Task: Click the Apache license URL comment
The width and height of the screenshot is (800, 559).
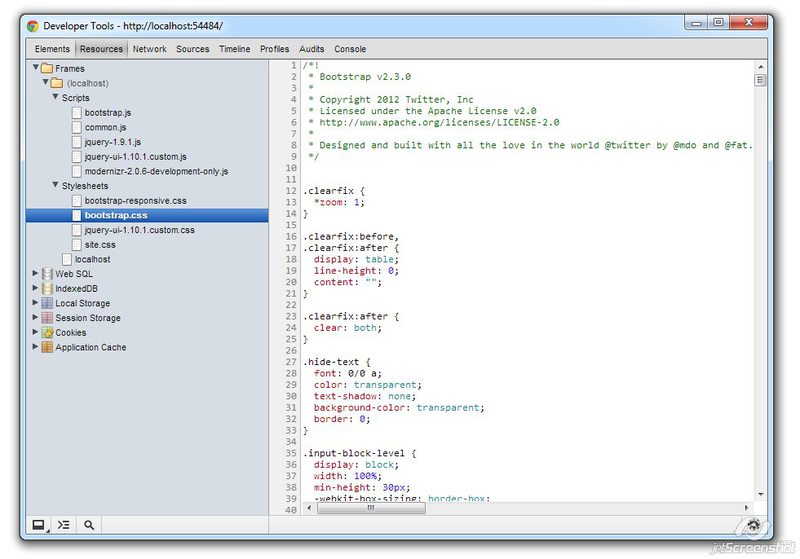Action: (439, 122)
